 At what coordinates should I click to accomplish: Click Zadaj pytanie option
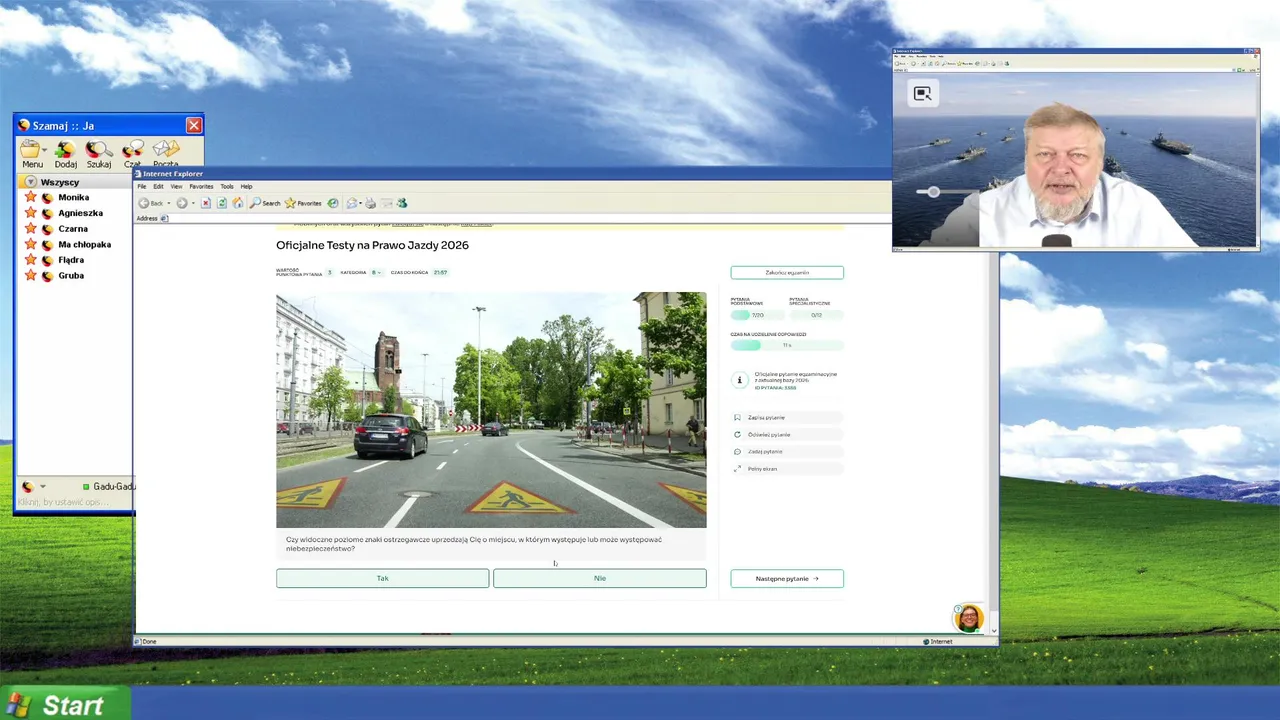pos(787,451)
